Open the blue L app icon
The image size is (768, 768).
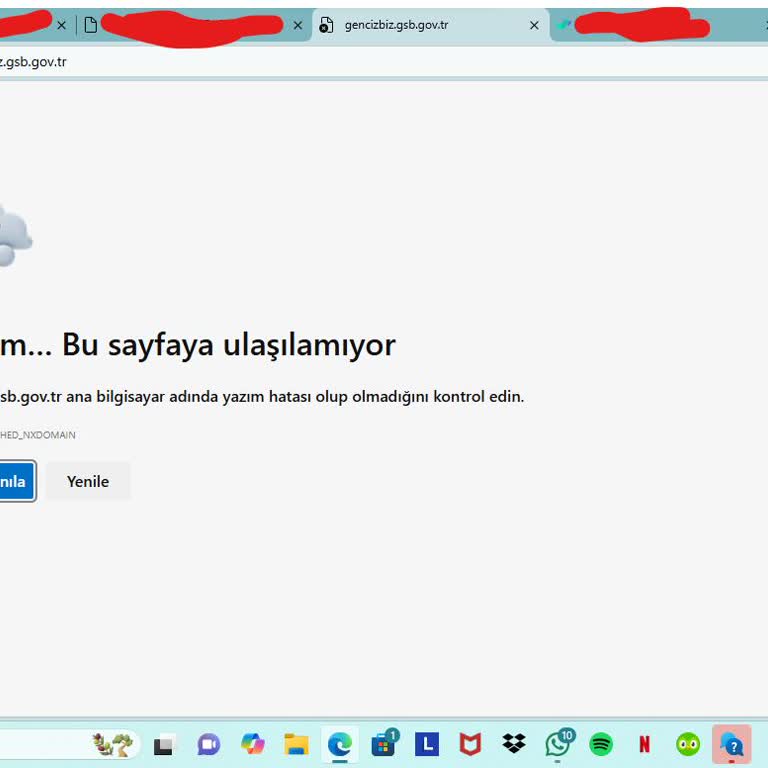click(427, 744)
